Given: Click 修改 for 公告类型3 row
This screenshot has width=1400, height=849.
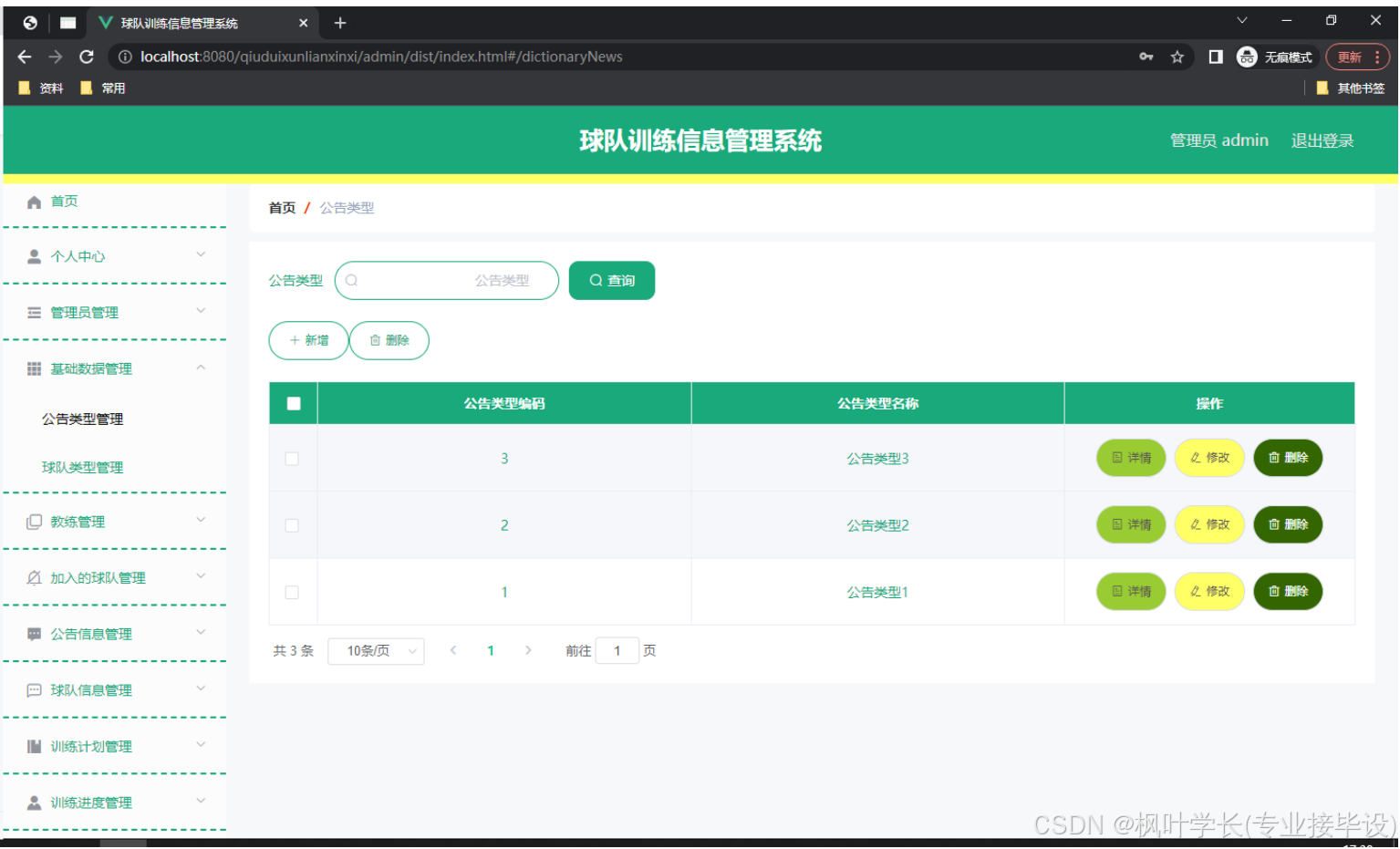Looking at the screenshot, I should click(1209, 458).
